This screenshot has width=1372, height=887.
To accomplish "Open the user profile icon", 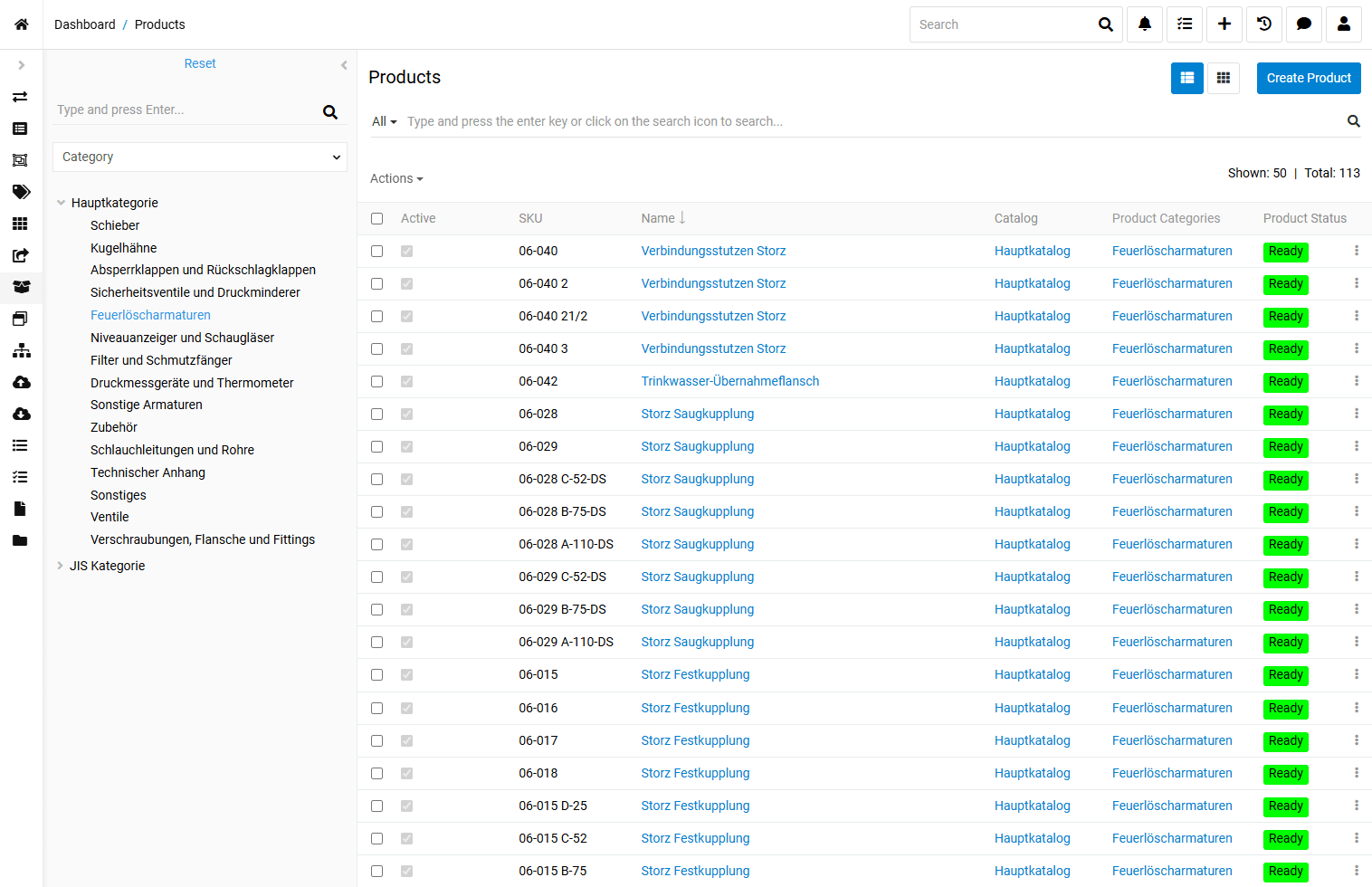I will click(x=1344, y=24).
